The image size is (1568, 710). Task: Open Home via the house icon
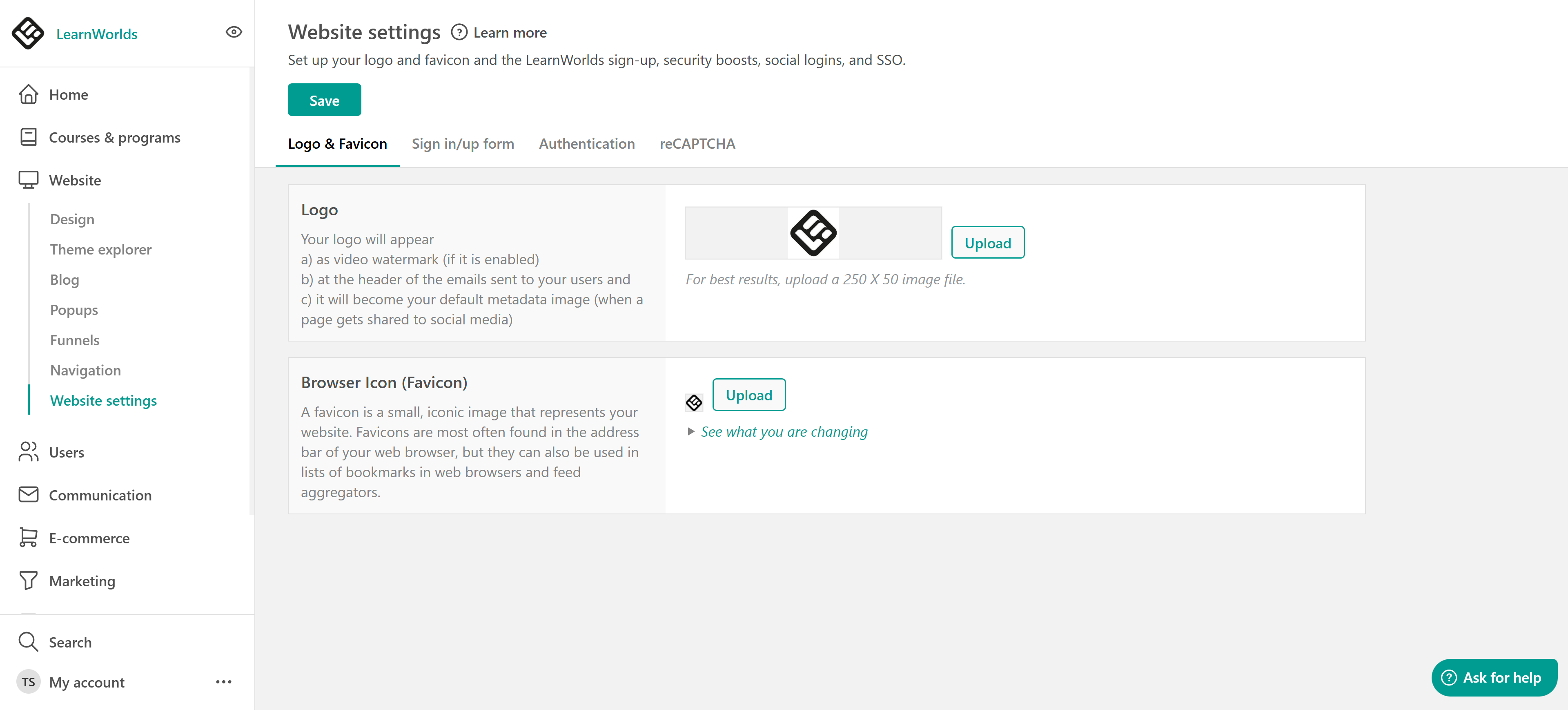pos(29,94)
